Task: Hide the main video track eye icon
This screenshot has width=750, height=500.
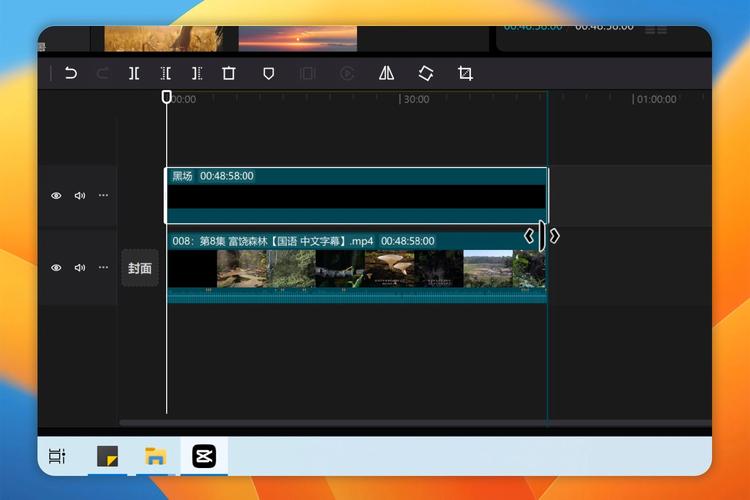Action: tap(56, 267)
